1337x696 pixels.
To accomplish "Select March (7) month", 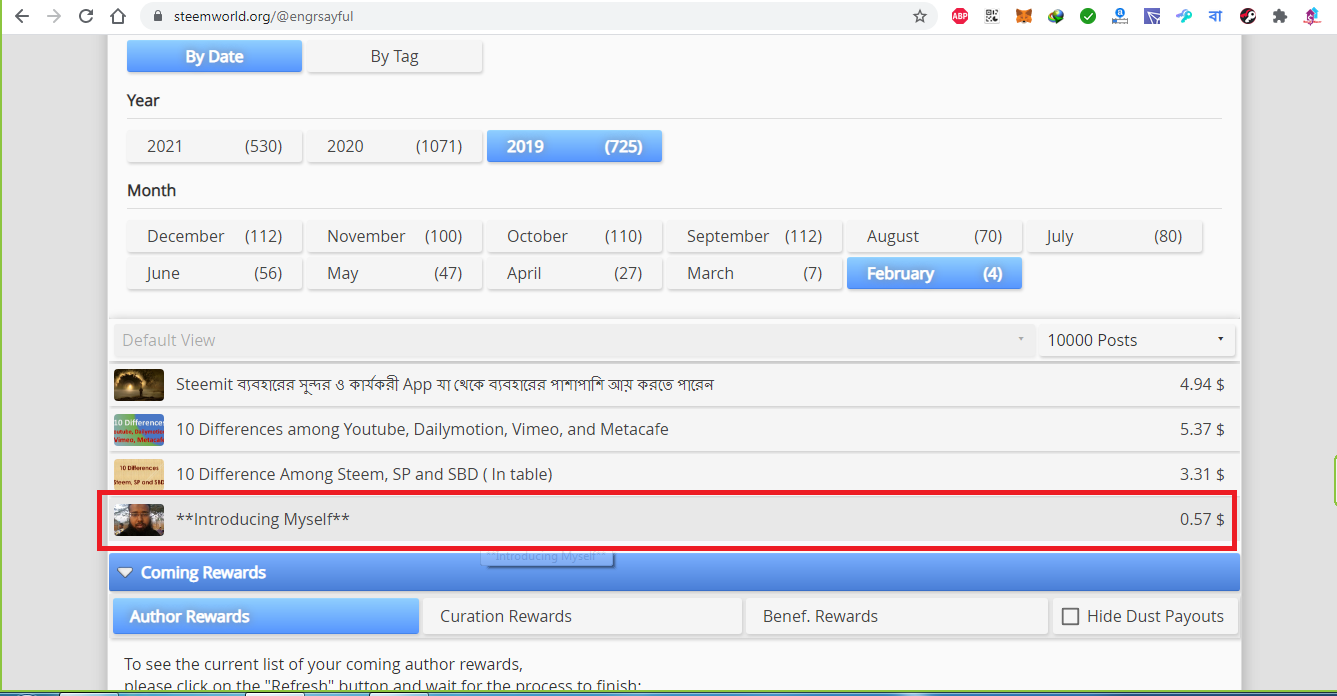I will (754, 273).
